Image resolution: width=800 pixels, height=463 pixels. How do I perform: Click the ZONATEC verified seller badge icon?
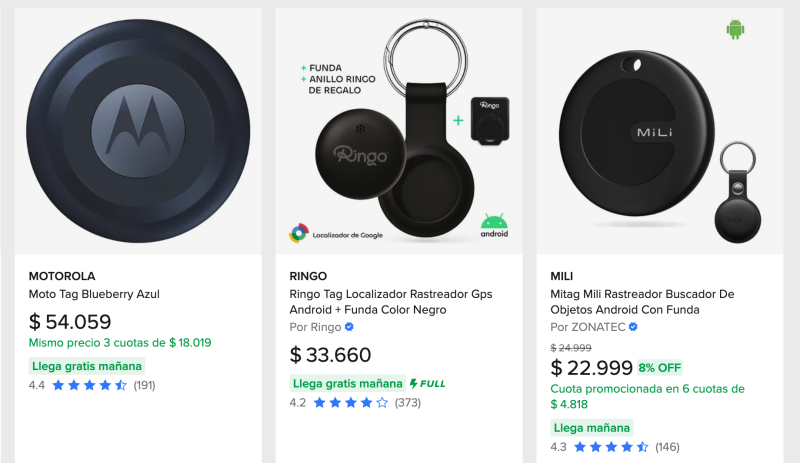click(x=633, y=327)
